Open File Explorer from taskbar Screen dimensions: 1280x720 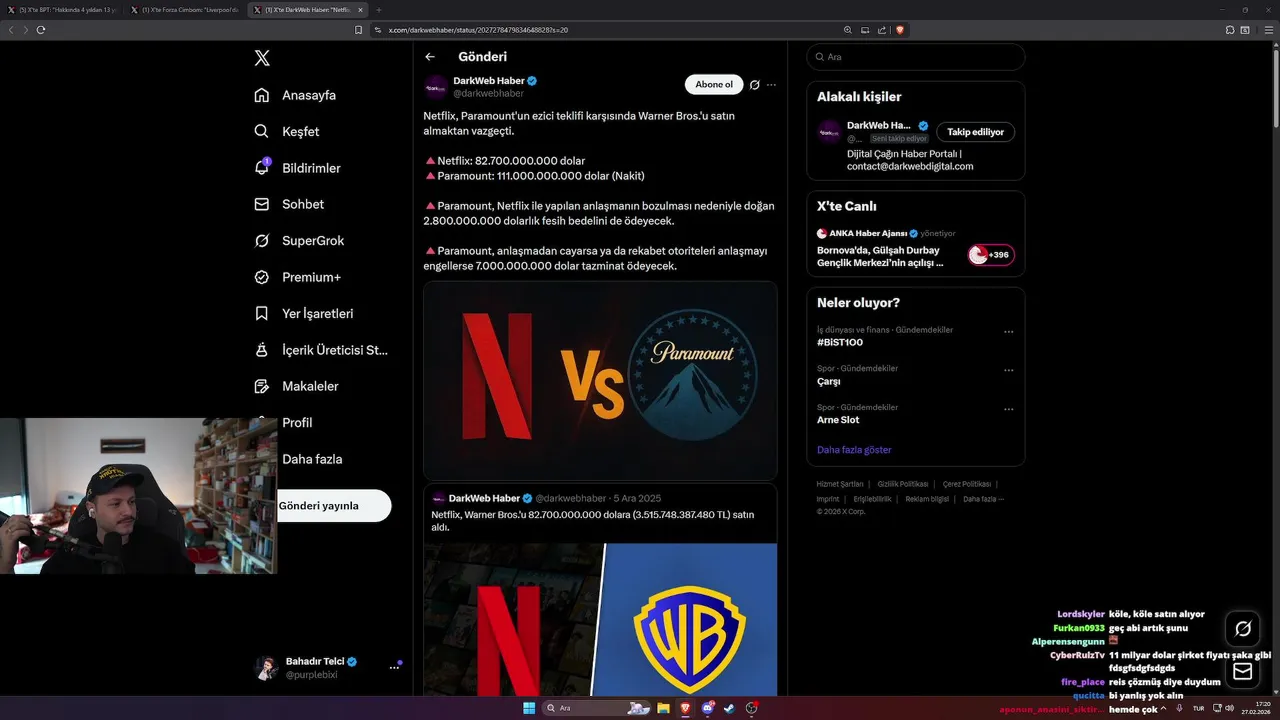coord(663,708)
